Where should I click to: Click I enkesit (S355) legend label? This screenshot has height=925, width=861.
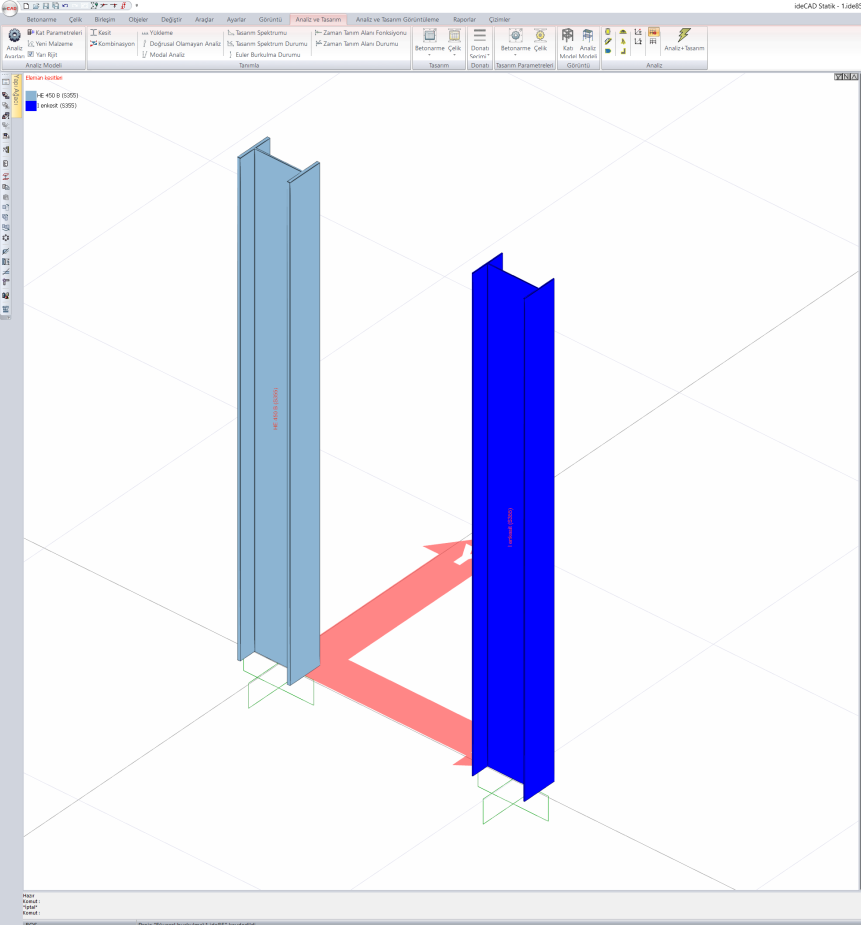point(57,106)
